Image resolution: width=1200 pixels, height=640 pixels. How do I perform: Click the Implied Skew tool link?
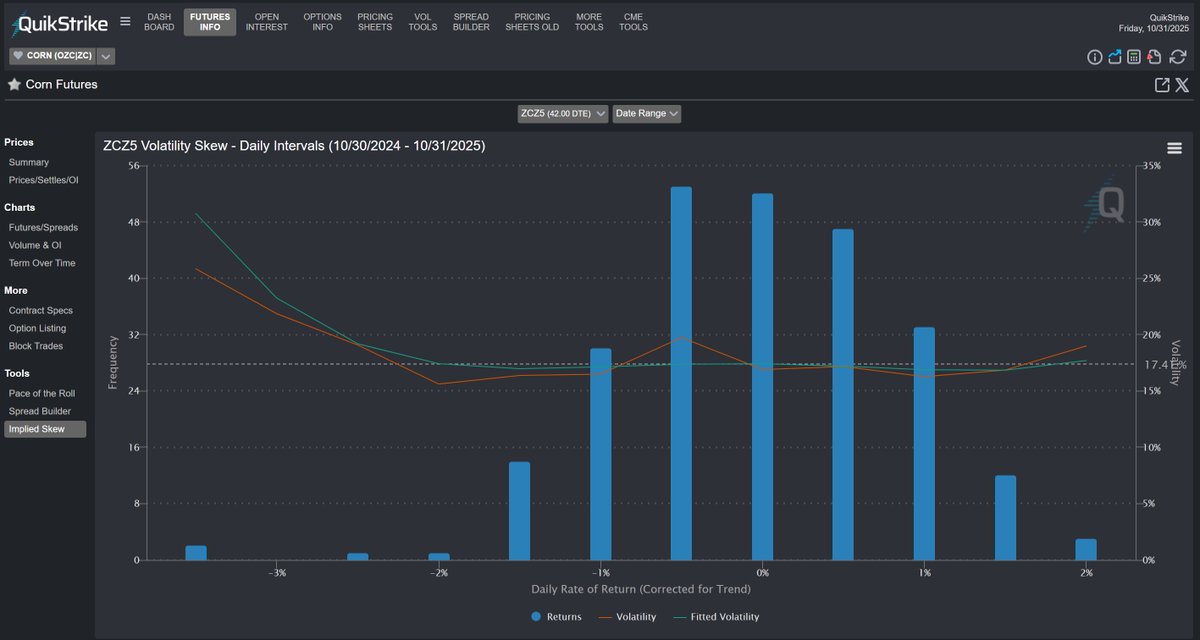39,428
